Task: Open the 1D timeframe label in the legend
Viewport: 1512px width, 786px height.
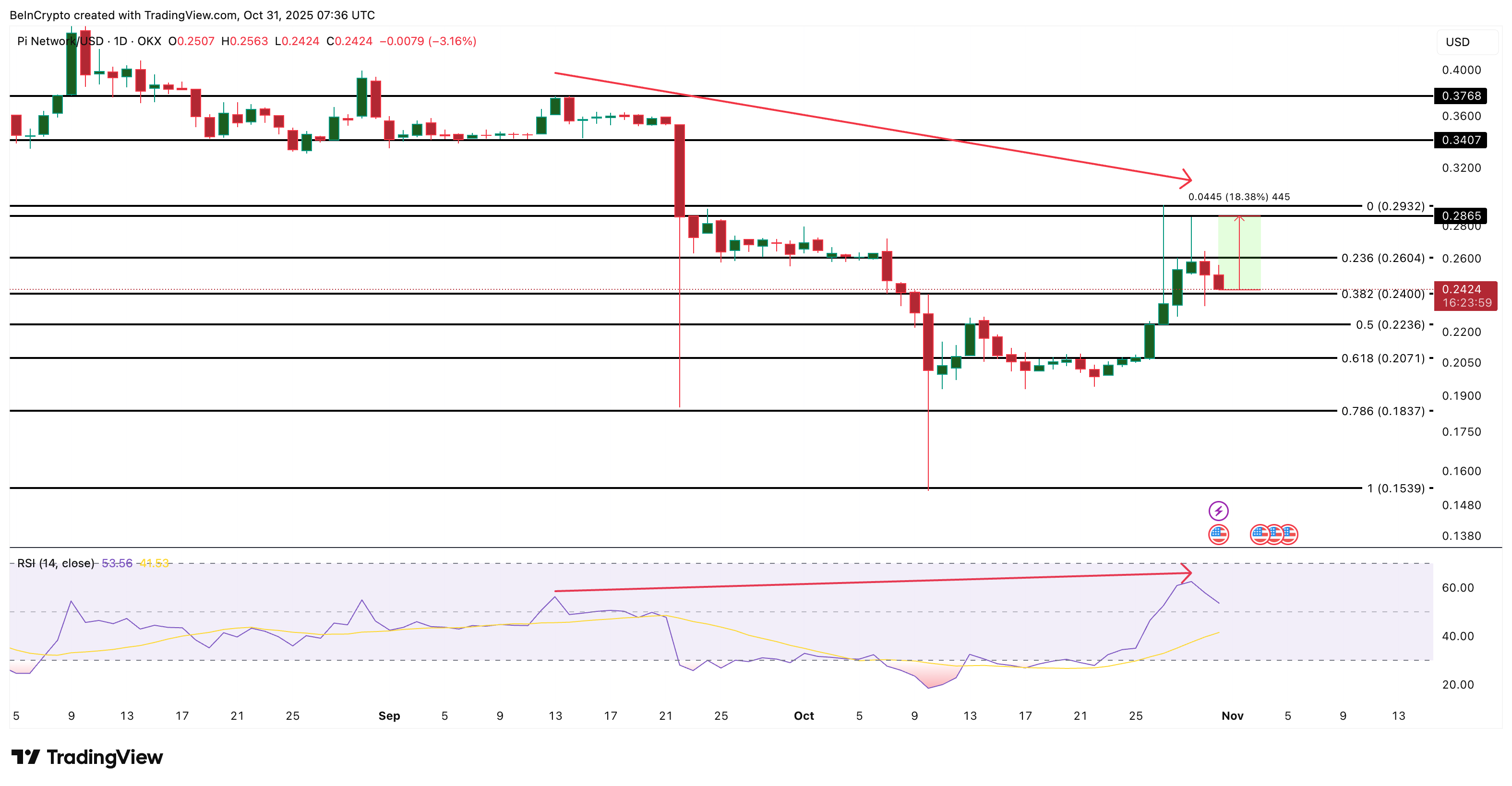Action: tap(121, 42)
